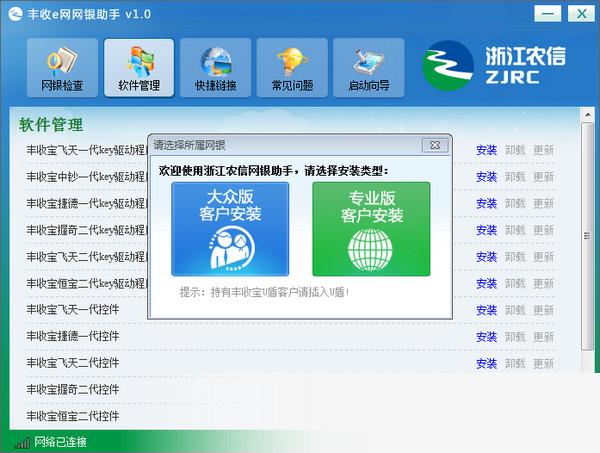
Task: Open the 网银检查 tool tab
Action: tap(62, 68)
